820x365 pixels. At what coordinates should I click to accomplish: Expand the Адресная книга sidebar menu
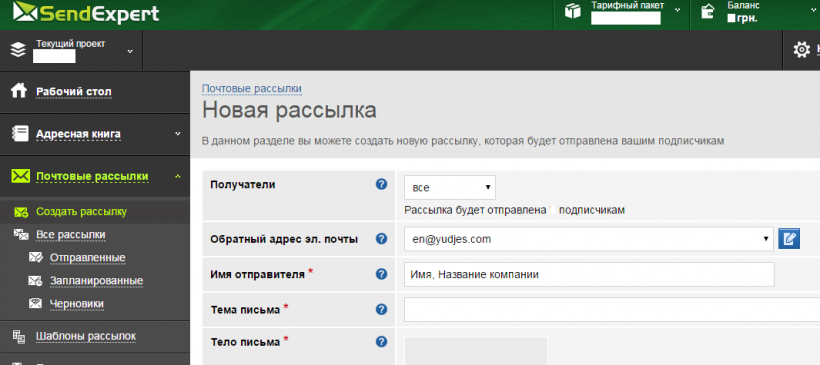coord(178,134)
